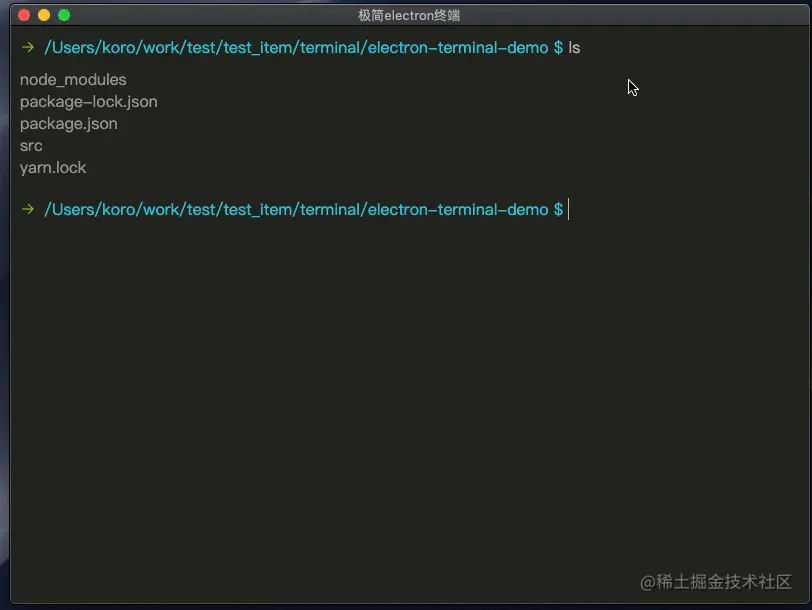Select the yarn.lock entry
812x610 pixels.
pyautogui.click(x=53, y=168)
